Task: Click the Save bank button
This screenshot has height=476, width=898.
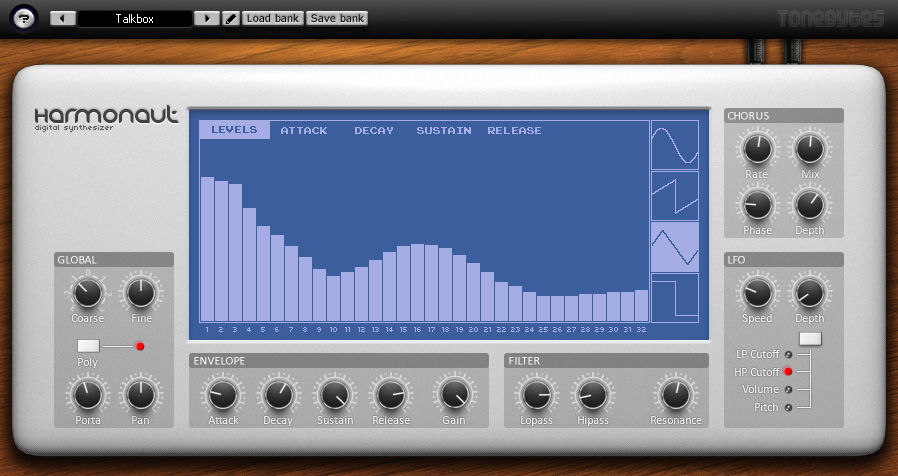Action: pos(337,18)
